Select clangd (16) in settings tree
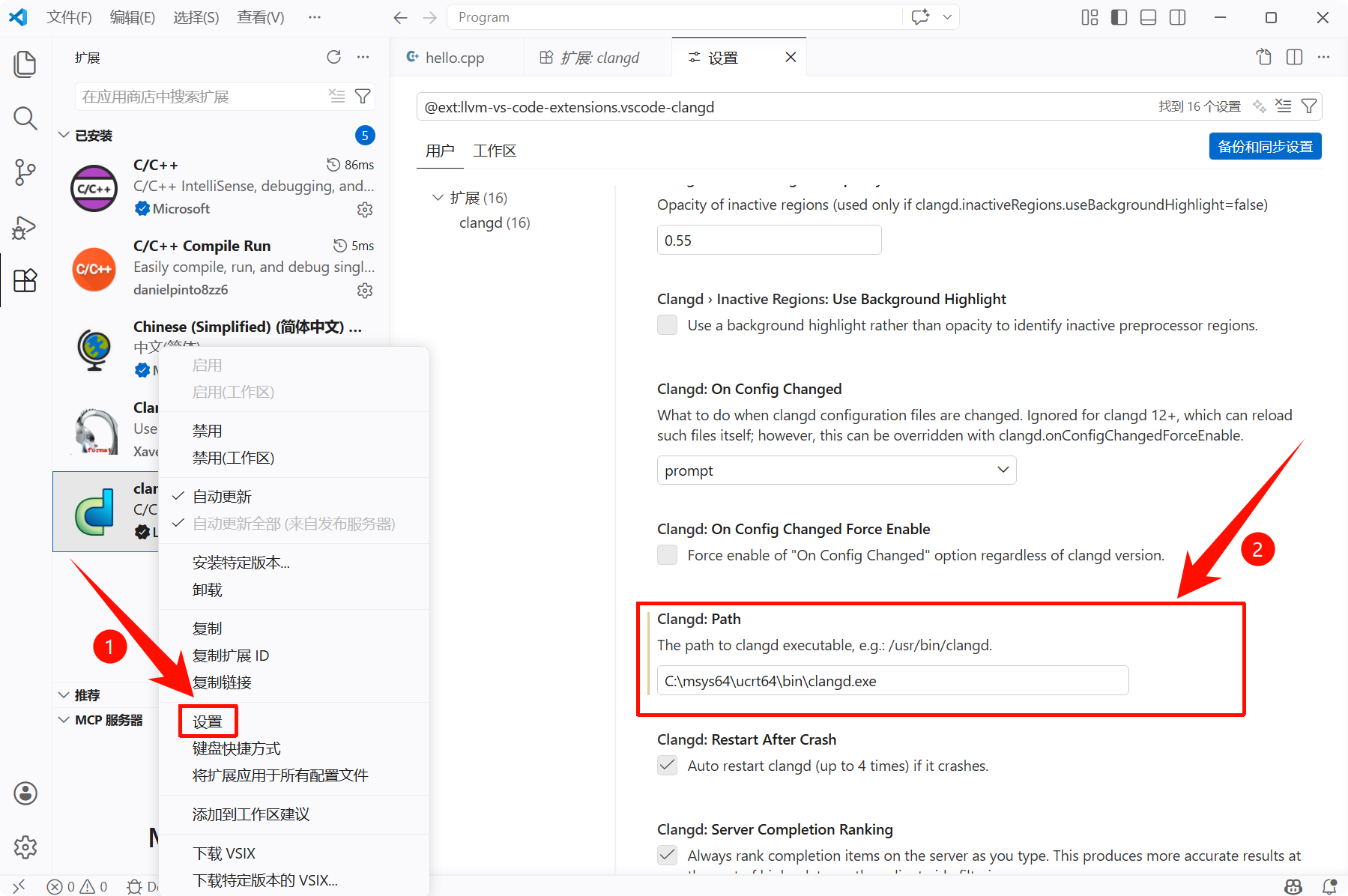The width and height of the screenshot is (1348, 896). (495, 223)
